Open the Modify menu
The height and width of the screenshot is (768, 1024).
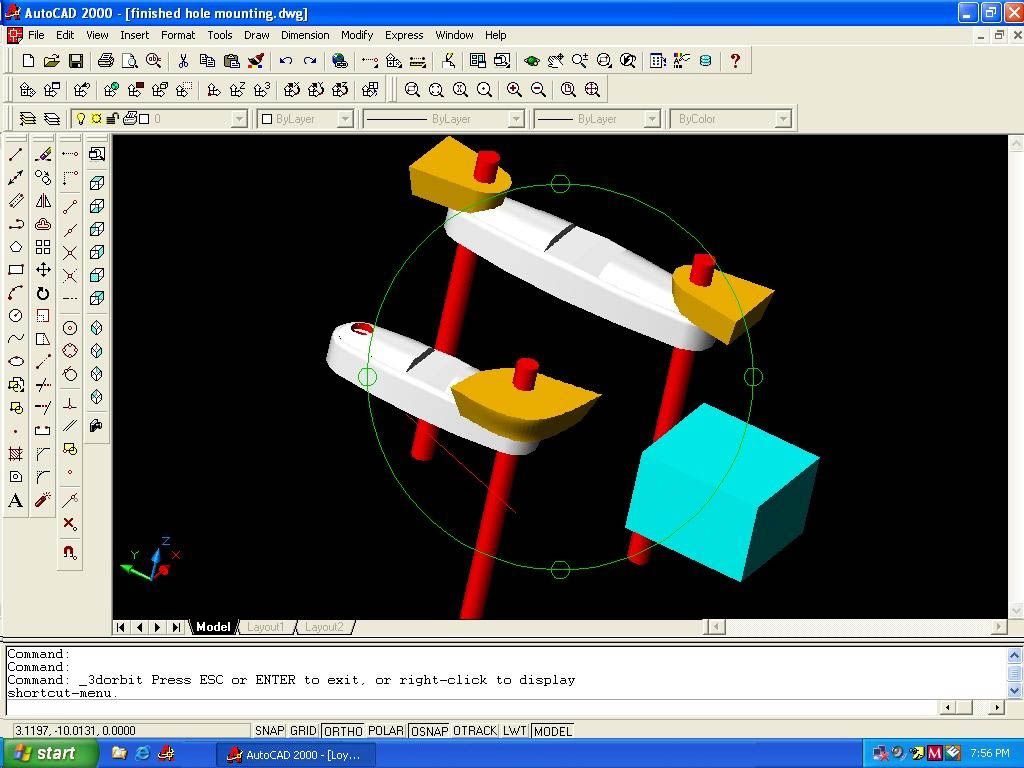click(x=356, y=35)
